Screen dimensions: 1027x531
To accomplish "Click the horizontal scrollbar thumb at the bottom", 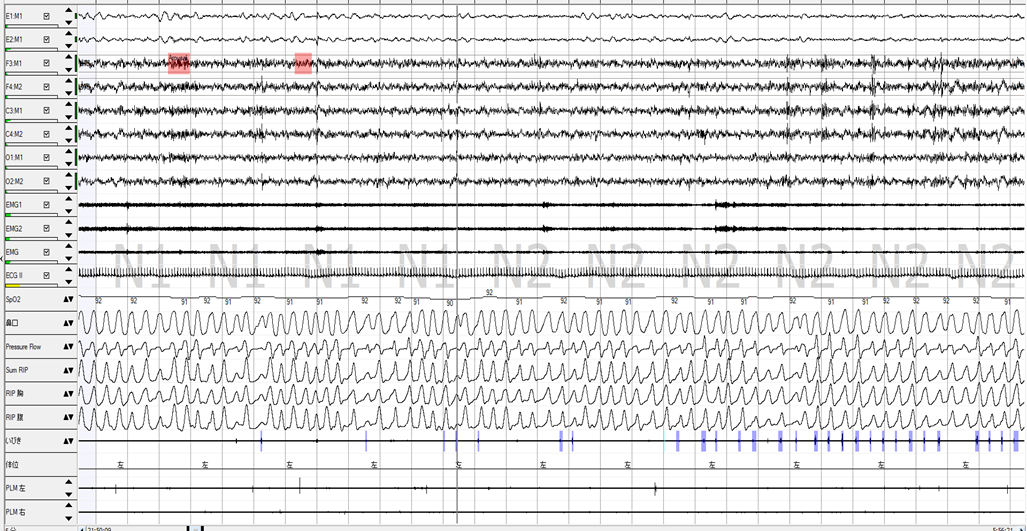I will click(x=195, y=527).
